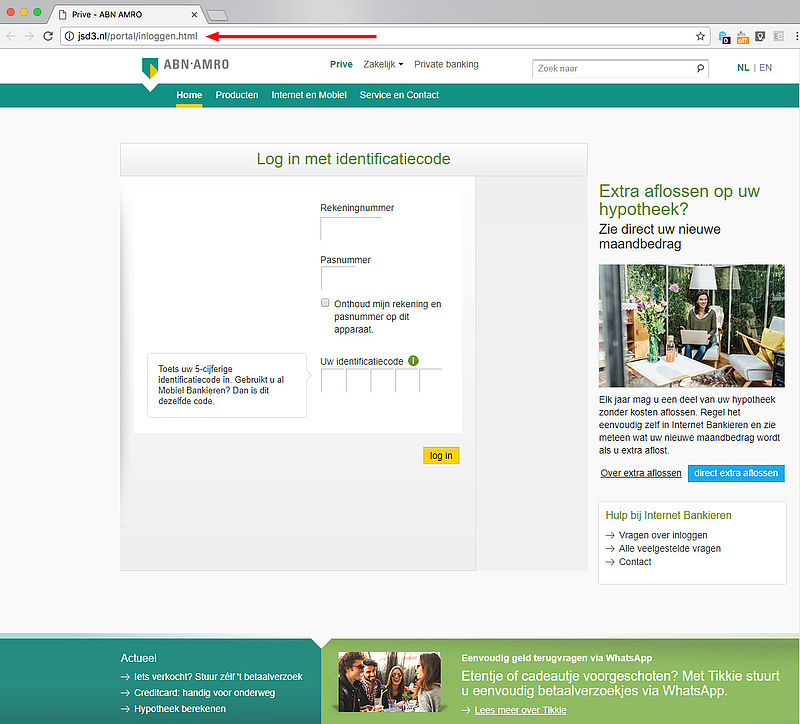Click the grey EC extension icon
800x724 pixels.
pos(778,36)
